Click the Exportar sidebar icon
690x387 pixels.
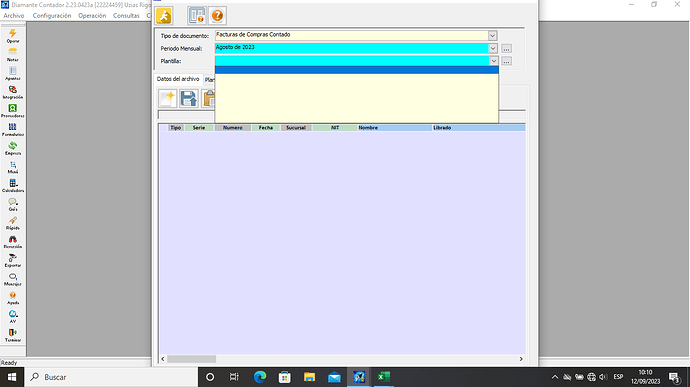pos(13,260)
